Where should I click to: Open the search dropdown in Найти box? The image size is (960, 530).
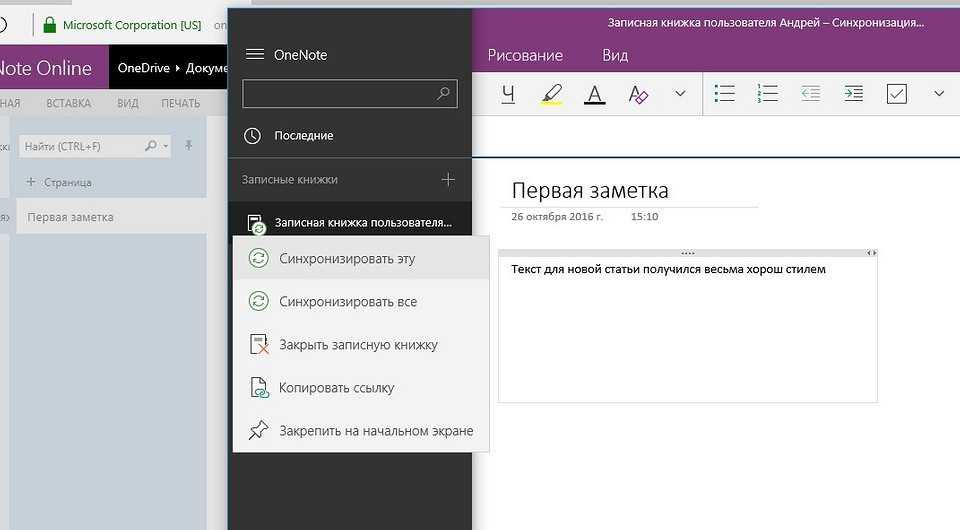[166, 146]
